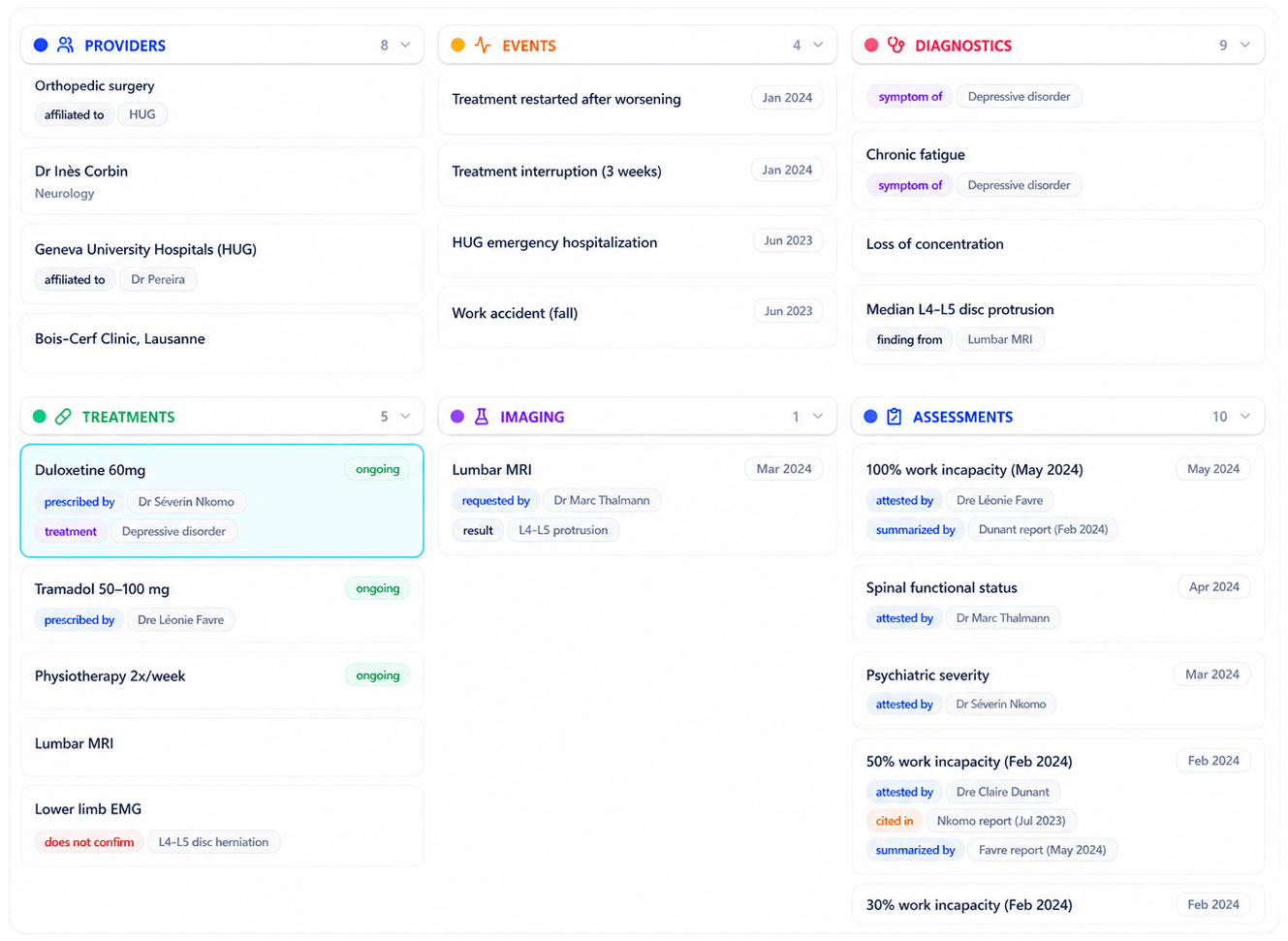Click the L4-L5 protrusion result chip
Screen dimensions: 1288x941
(563, 530)
